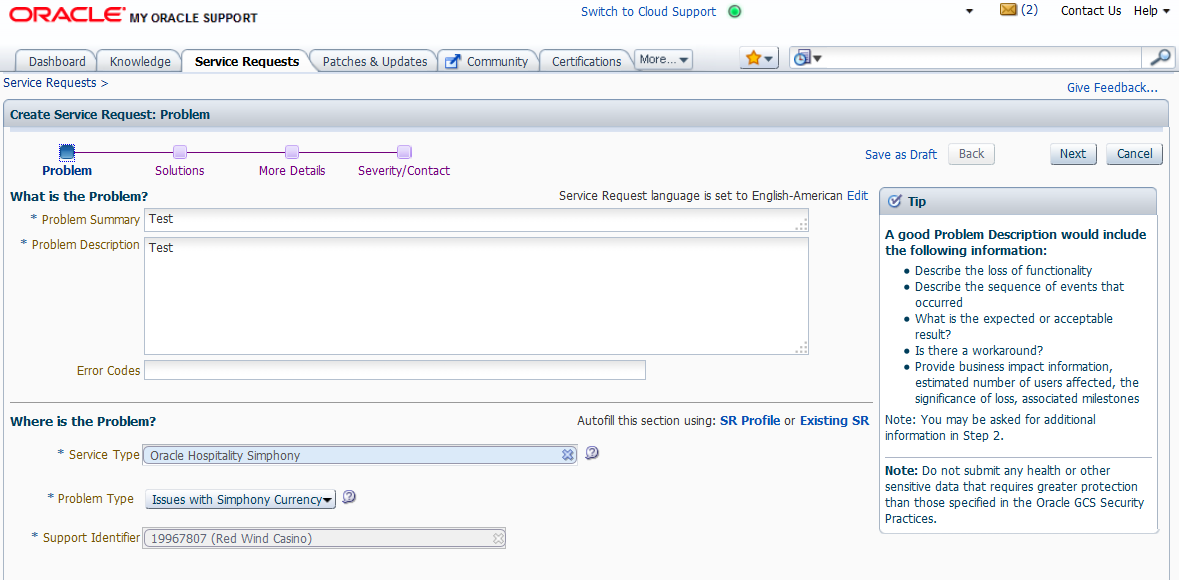
Task: Open the Help dropdown menu
Action: click(x=1152, y=11)
